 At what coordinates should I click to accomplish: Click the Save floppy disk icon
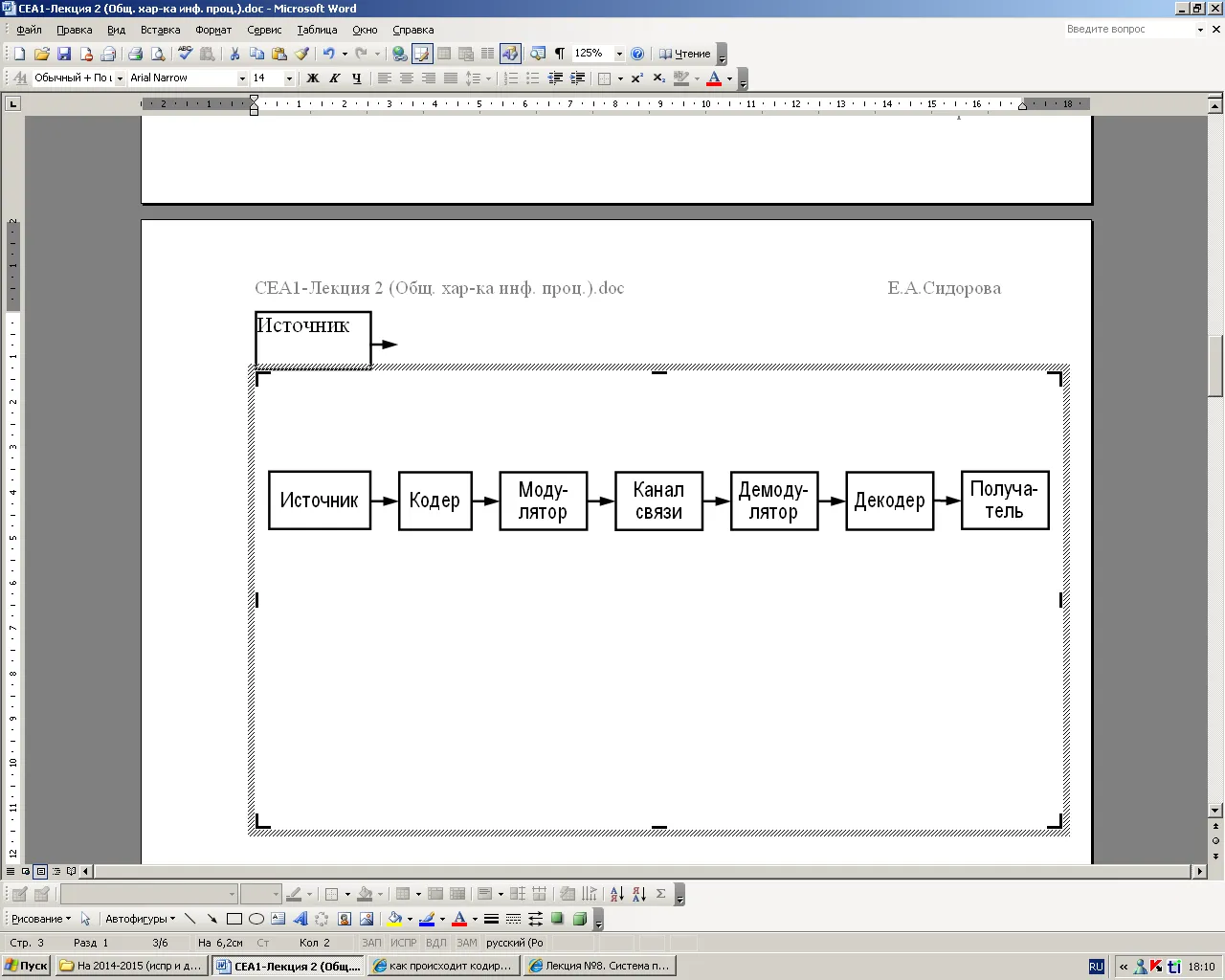tap(64, 54)
